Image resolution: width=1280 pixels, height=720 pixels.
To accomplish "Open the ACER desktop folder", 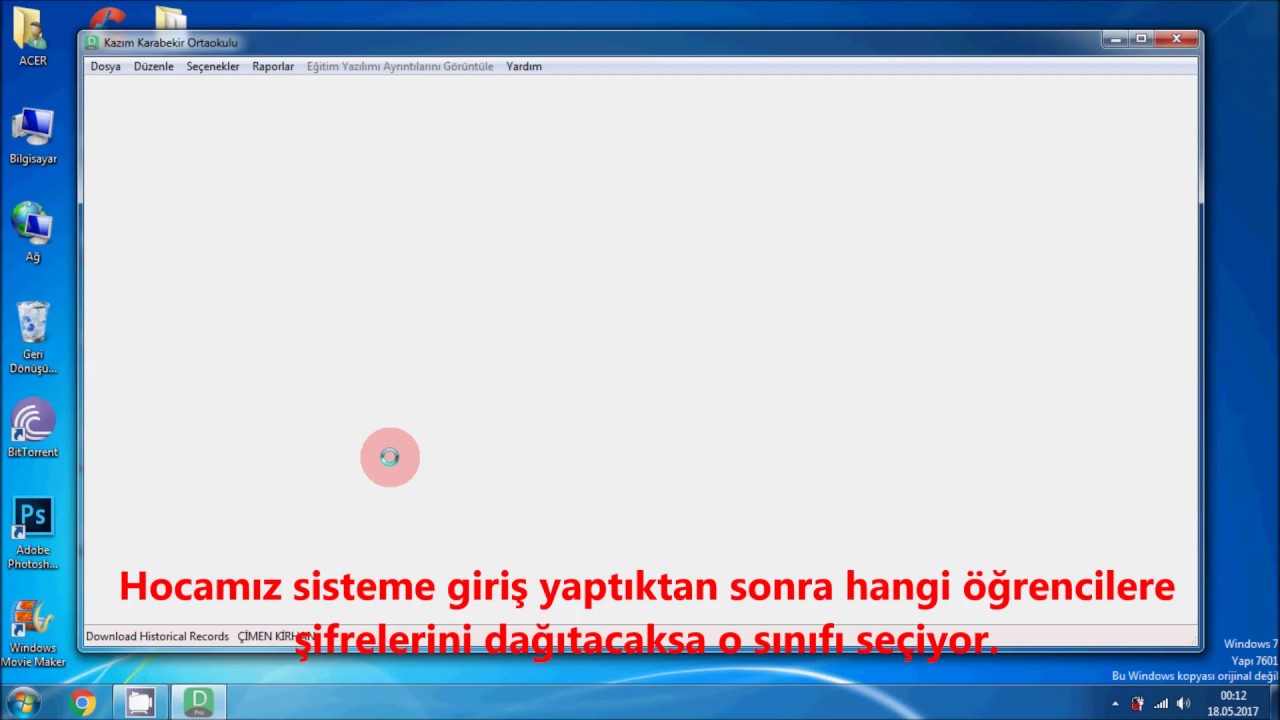I will pyautogui.click(x=32, y=38).
